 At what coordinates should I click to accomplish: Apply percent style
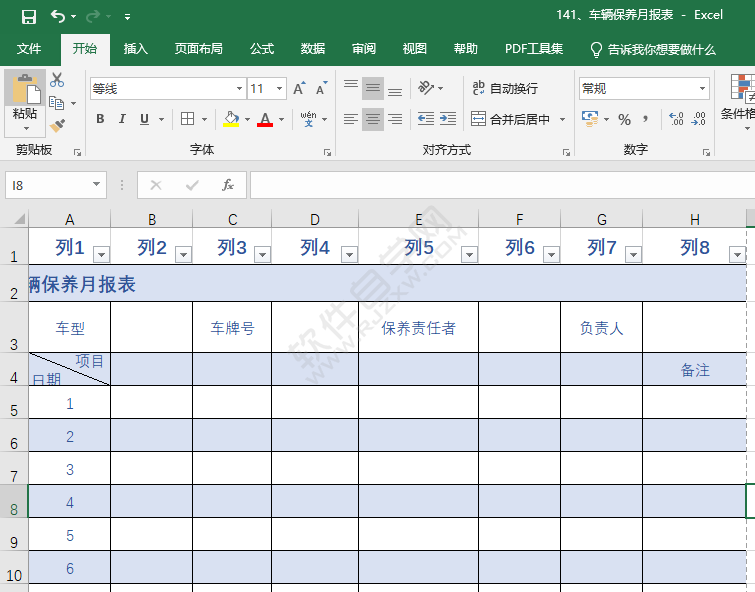pos(625,119)
